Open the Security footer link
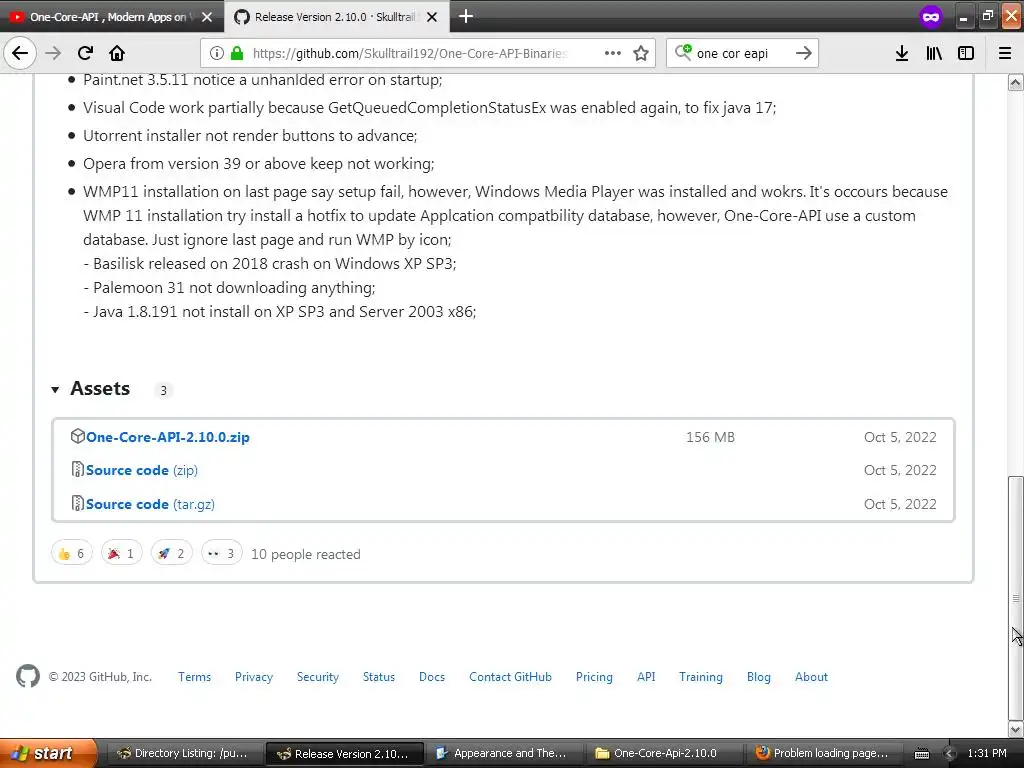1024x768 pixels. pyautogui.click(x=318, y=677)
